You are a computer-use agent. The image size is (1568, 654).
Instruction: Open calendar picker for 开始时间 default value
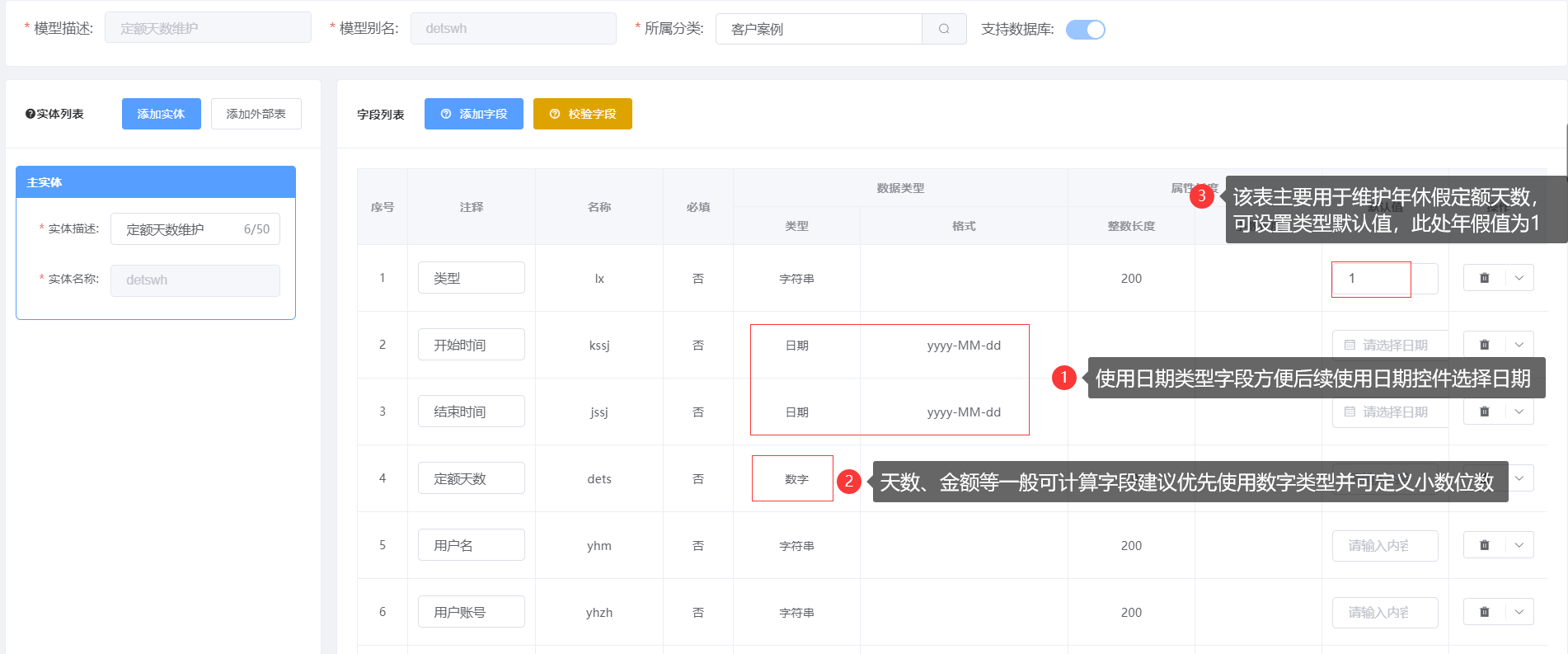click(1389, 345)
